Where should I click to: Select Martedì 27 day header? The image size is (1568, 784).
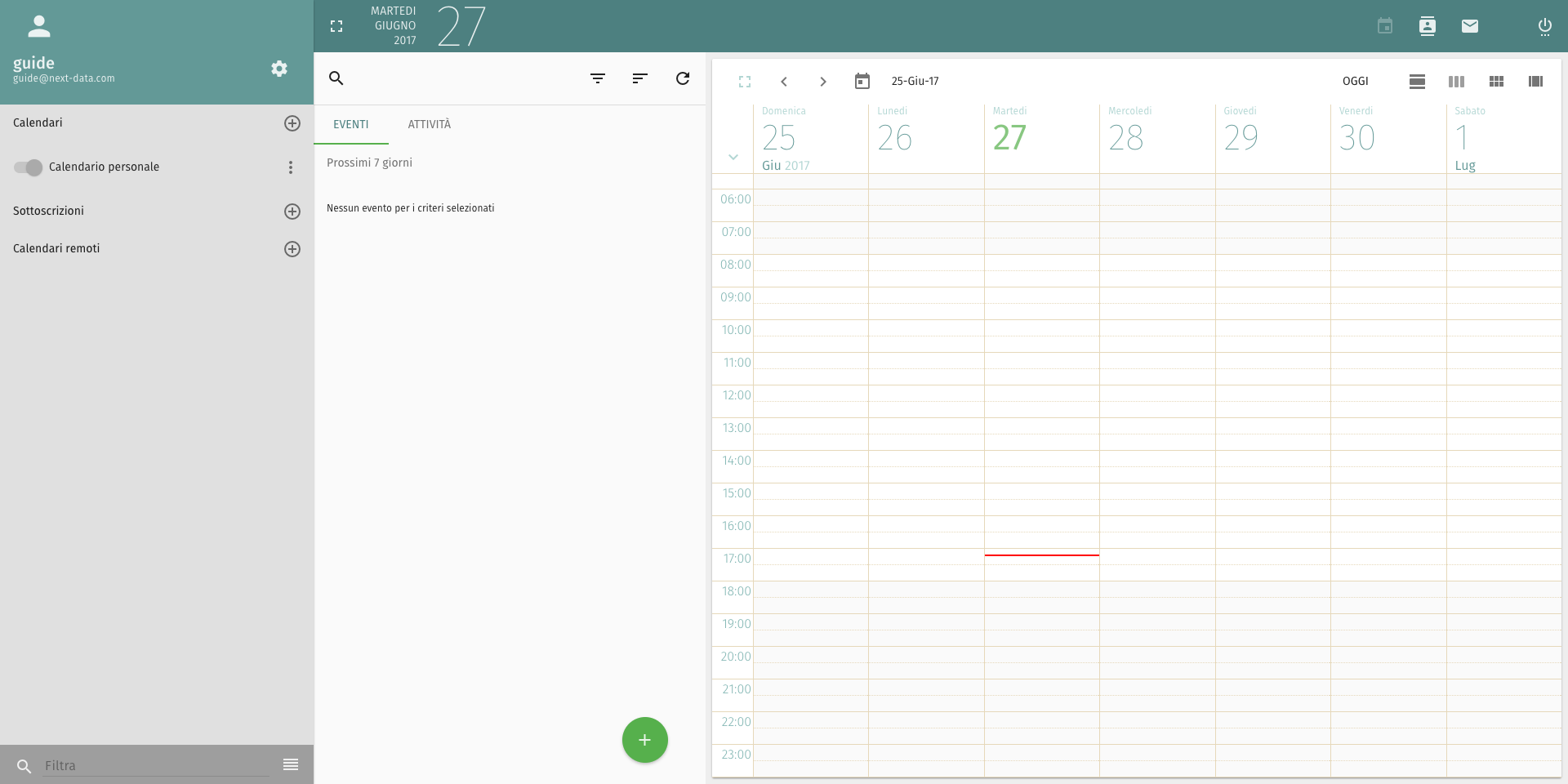tap(1042, 139)
